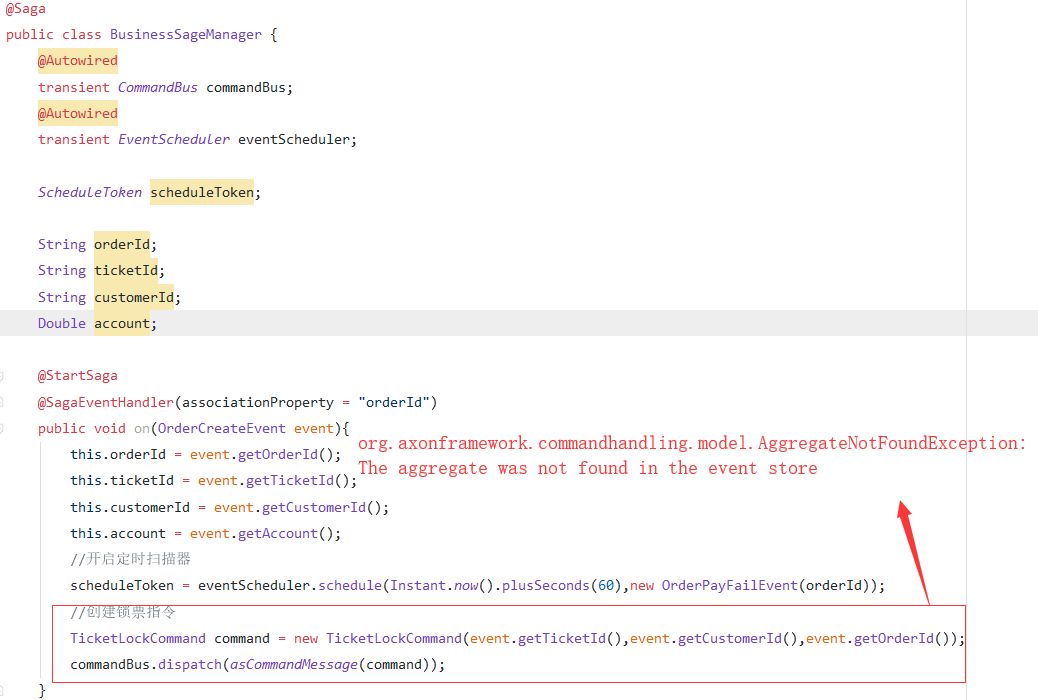Screen dimensions: 1038x700
Task: Click the highlighted ticketId field name
Action: [125, 270]
